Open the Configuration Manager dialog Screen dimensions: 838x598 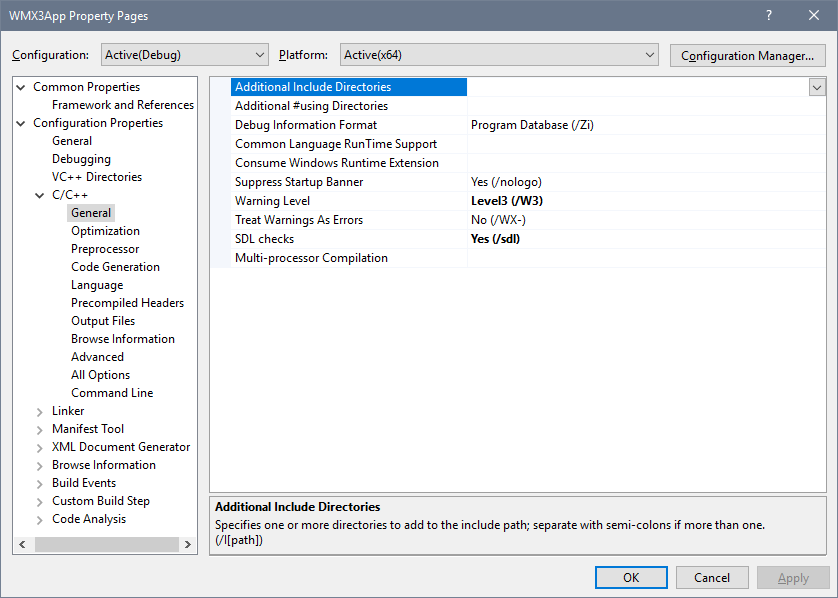747,55
